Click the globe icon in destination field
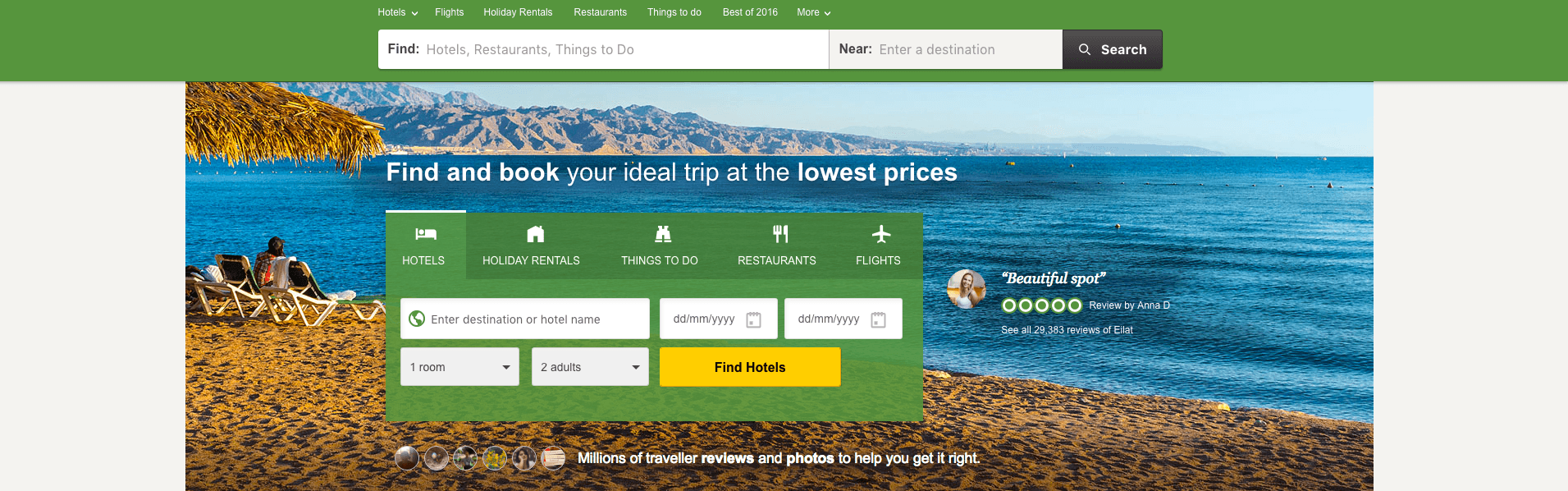Screen dimensions: 1568x491 click(x=417, y=319)
